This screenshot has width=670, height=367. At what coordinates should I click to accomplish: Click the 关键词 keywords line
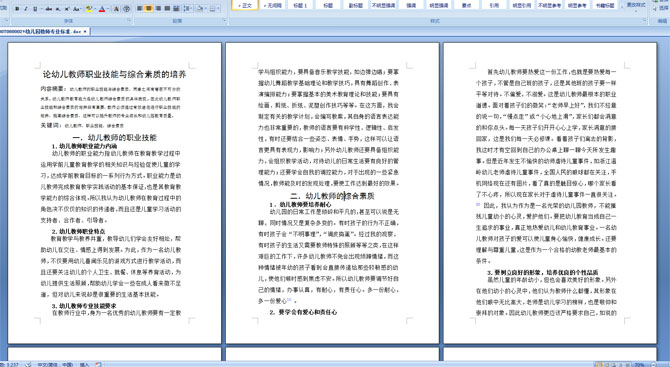(x=82, y=126)
